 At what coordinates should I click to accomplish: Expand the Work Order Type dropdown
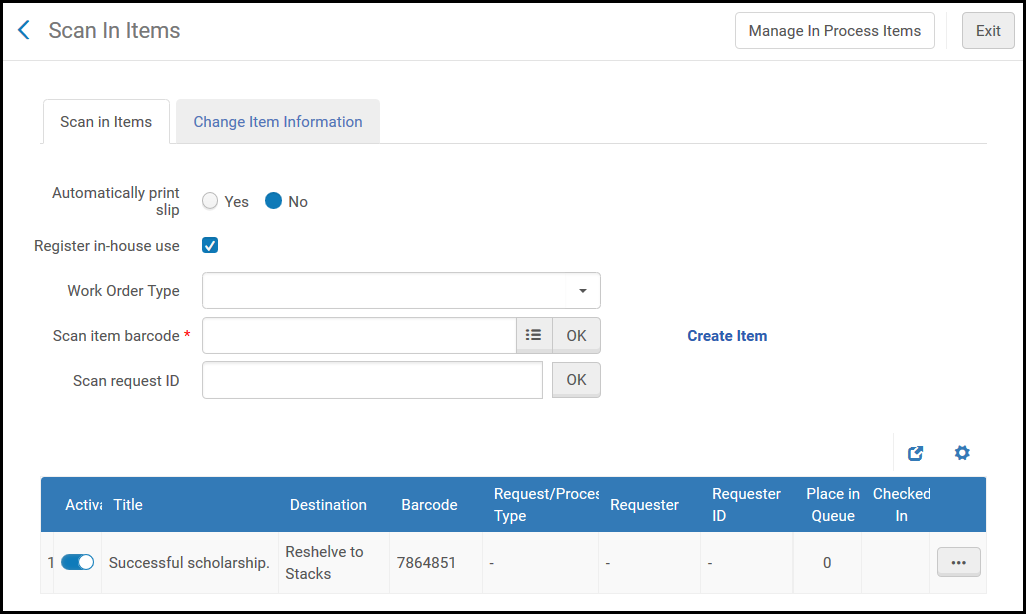(x=401, y=291)
